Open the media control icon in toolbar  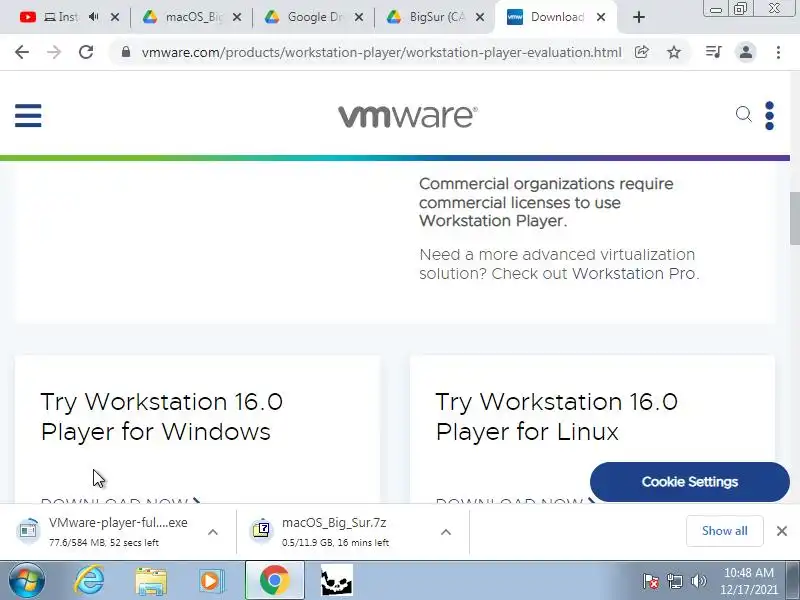(x=713, y=52)
